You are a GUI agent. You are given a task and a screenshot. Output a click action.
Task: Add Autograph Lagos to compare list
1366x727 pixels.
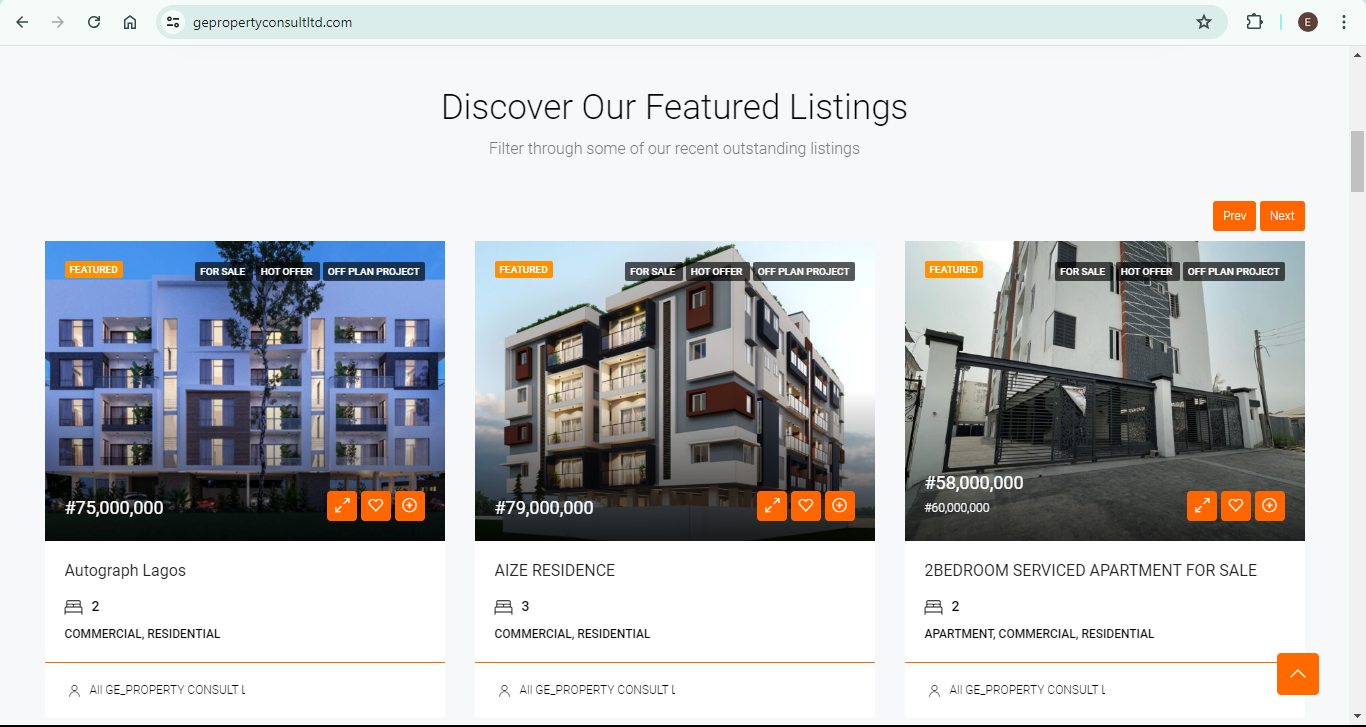(410, 506)
